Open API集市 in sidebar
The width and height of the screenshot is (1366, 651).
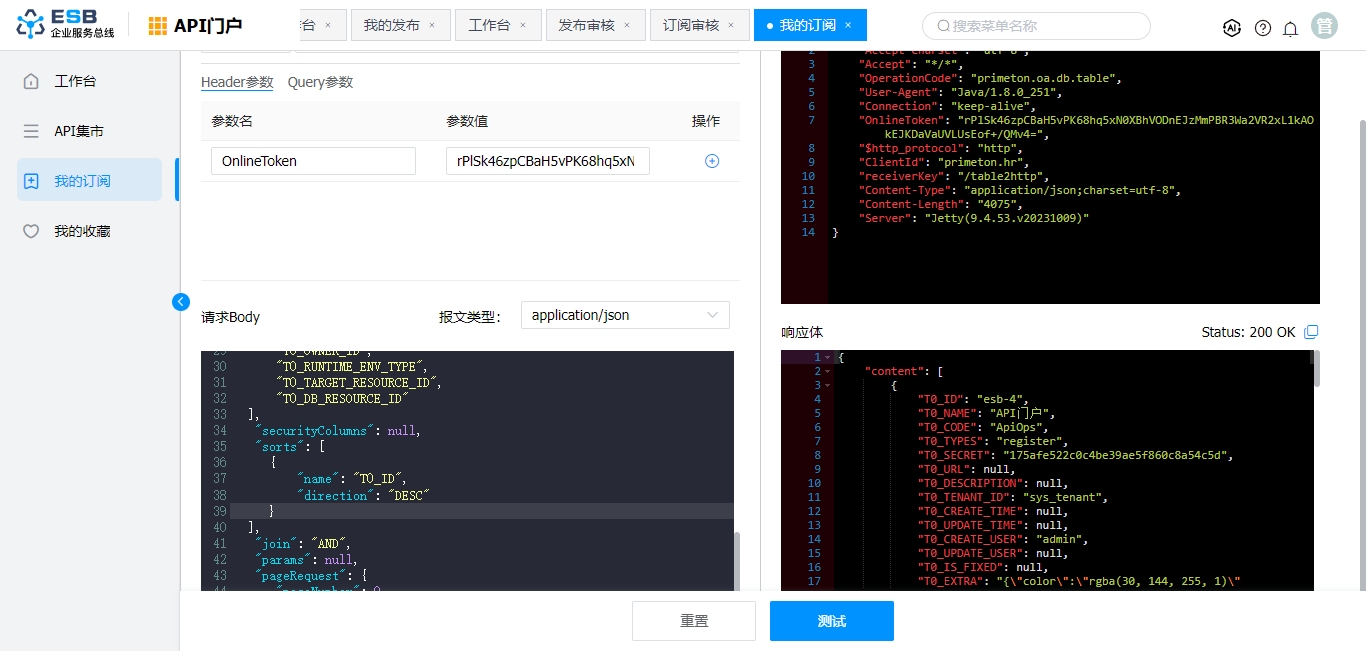pyautogui.click(x=79, y=131)
